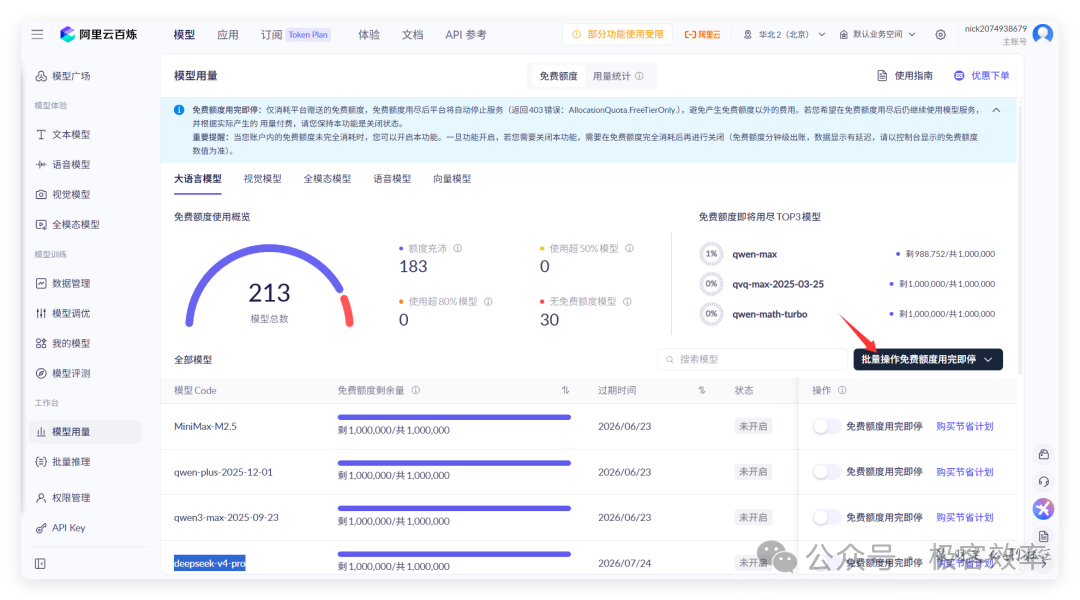This screenshot has height=600, width=1080.
Task: Open API Key in the sidebar
Action: pyautogui.click(x=61, y=528)
